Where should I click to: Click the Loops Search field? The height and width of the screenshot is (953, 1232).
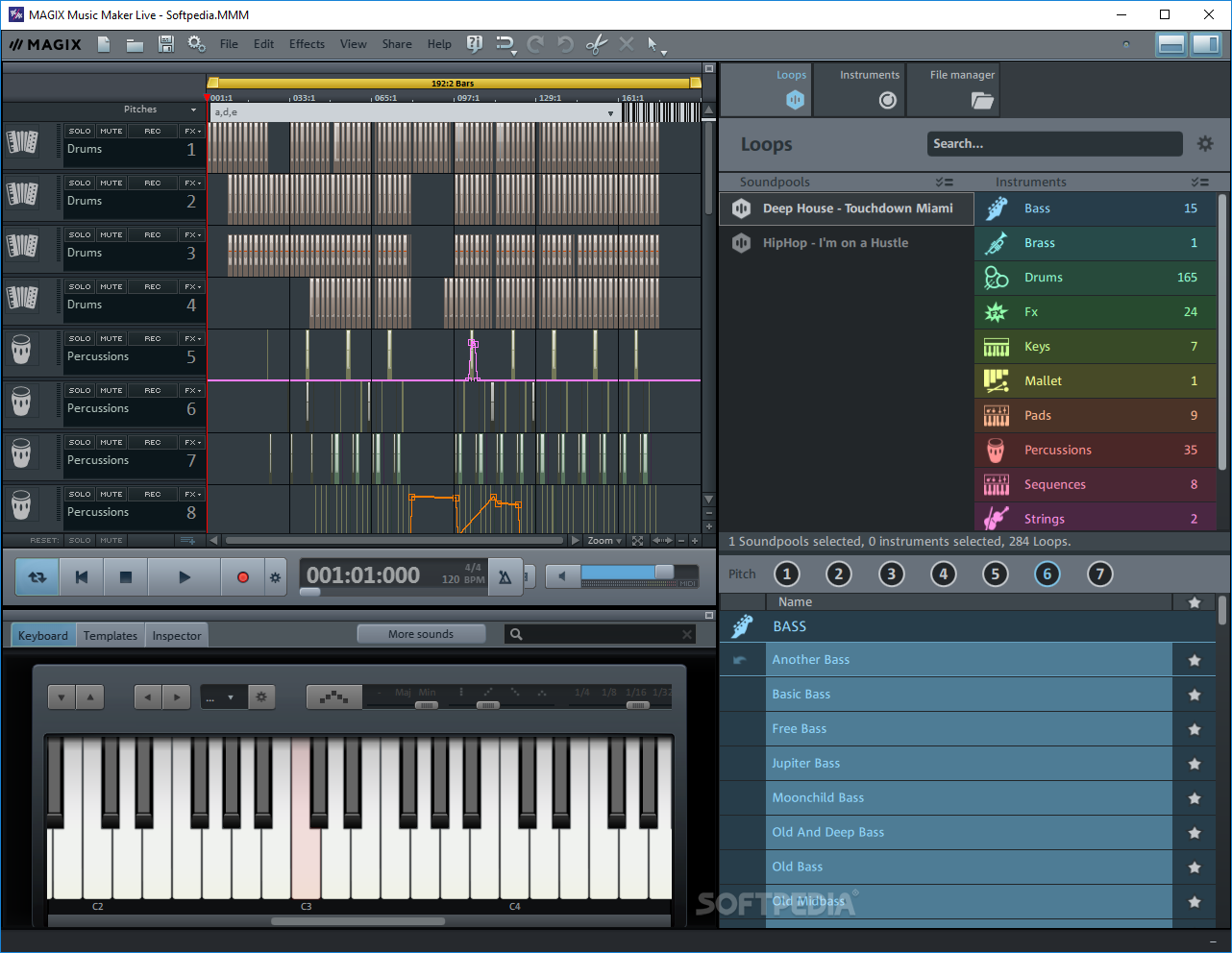[1054, 144]
